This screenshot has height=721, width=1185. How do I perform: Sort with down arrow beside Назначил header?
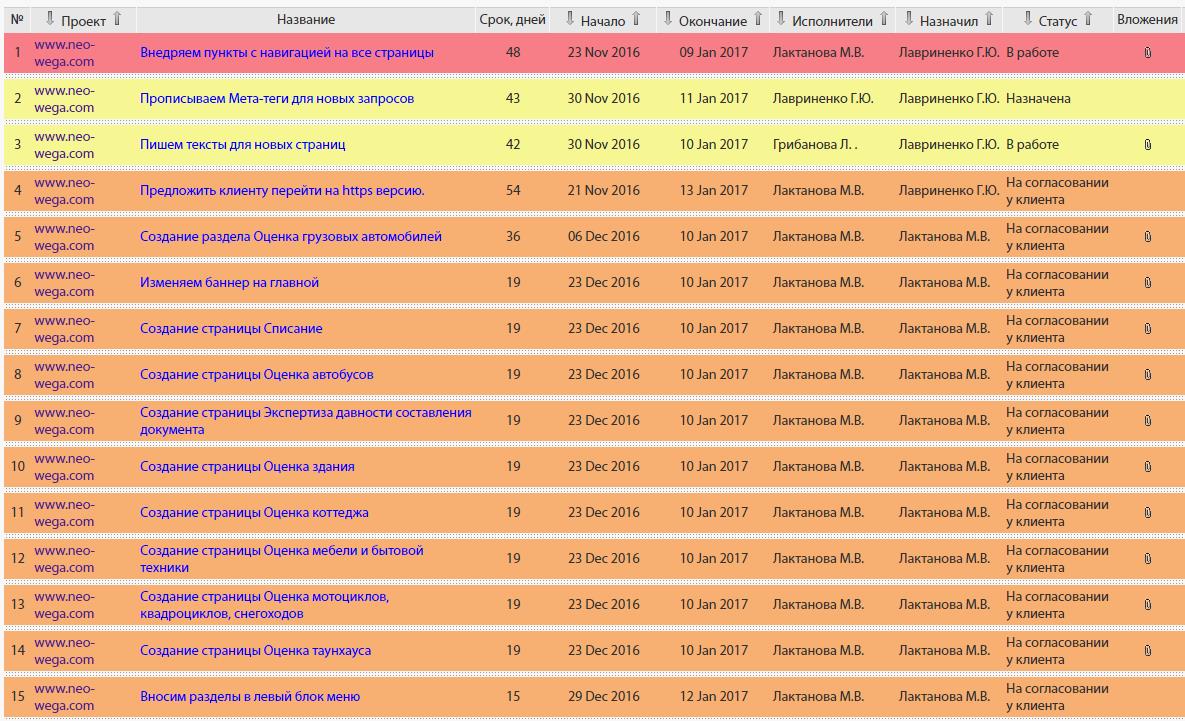pyautogui.click(x=908, y=19)
